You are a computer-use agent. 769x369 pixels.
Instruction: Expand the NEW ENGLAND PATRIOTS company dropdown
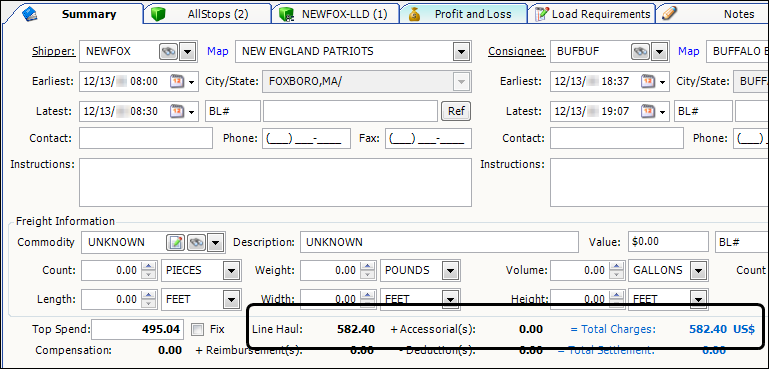pos(461,52)
